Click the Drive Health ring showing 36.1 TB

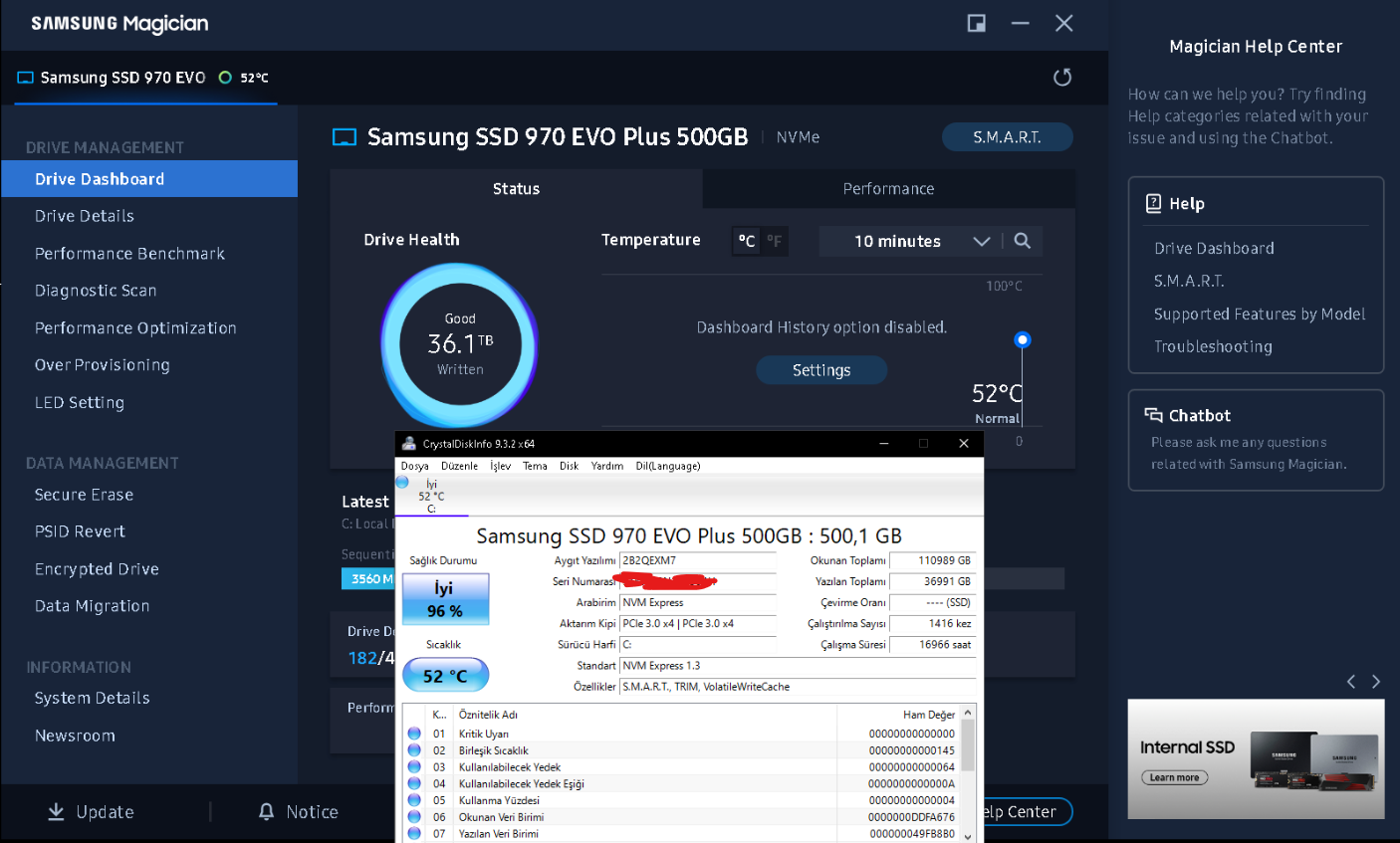coord(459,344)
